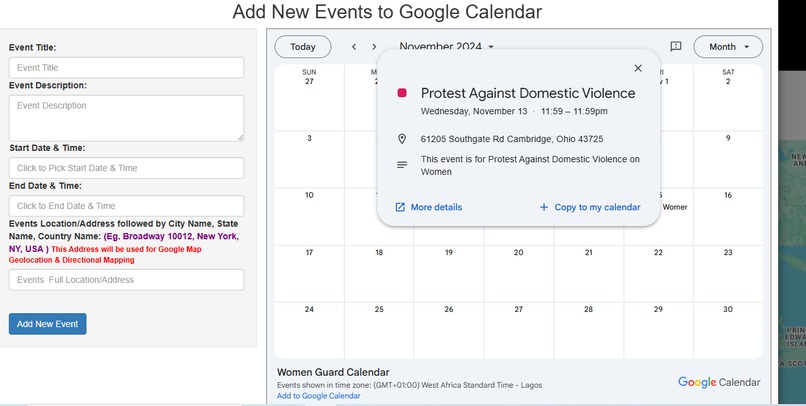Go to previous month arrow
Screen dimensions: 806x406
[354, 47]
